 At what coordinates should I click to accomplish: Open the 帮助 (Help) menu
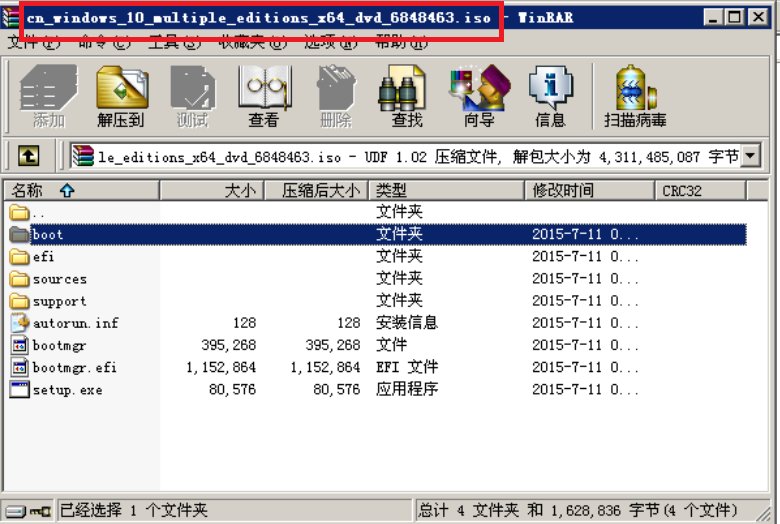pos(401,42)
